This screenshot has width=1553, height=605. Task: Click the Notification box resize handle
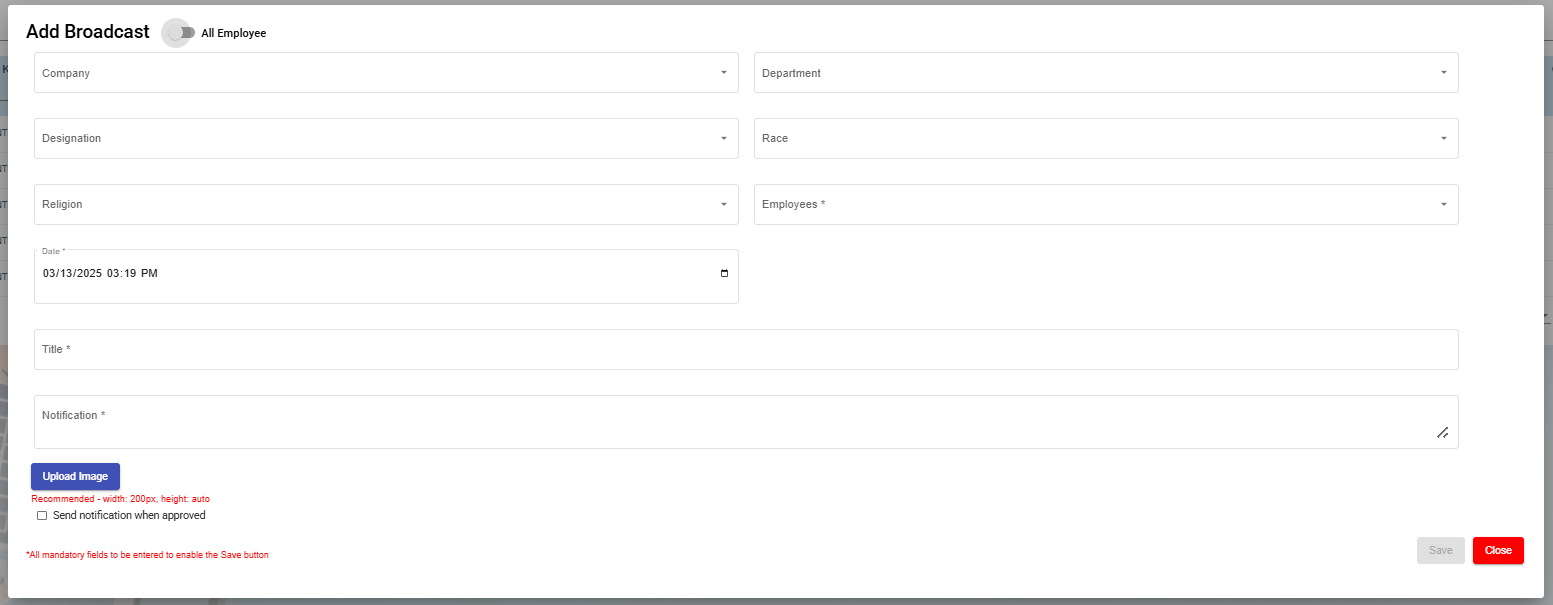point(1442,432)
